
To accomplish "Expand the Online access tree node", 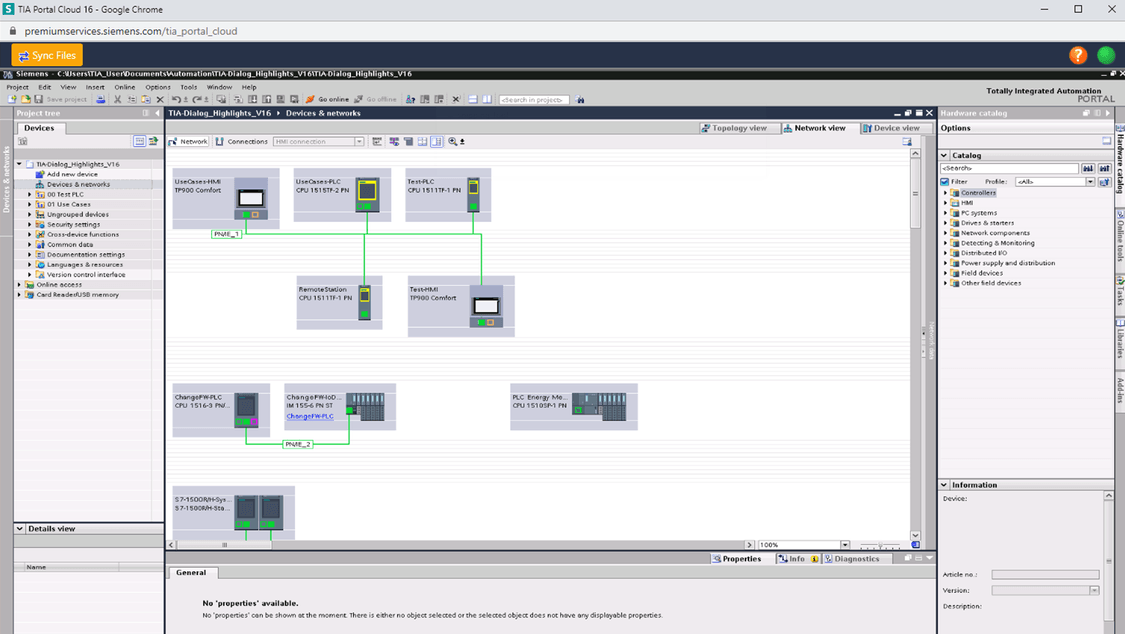I will pos(19,285).
